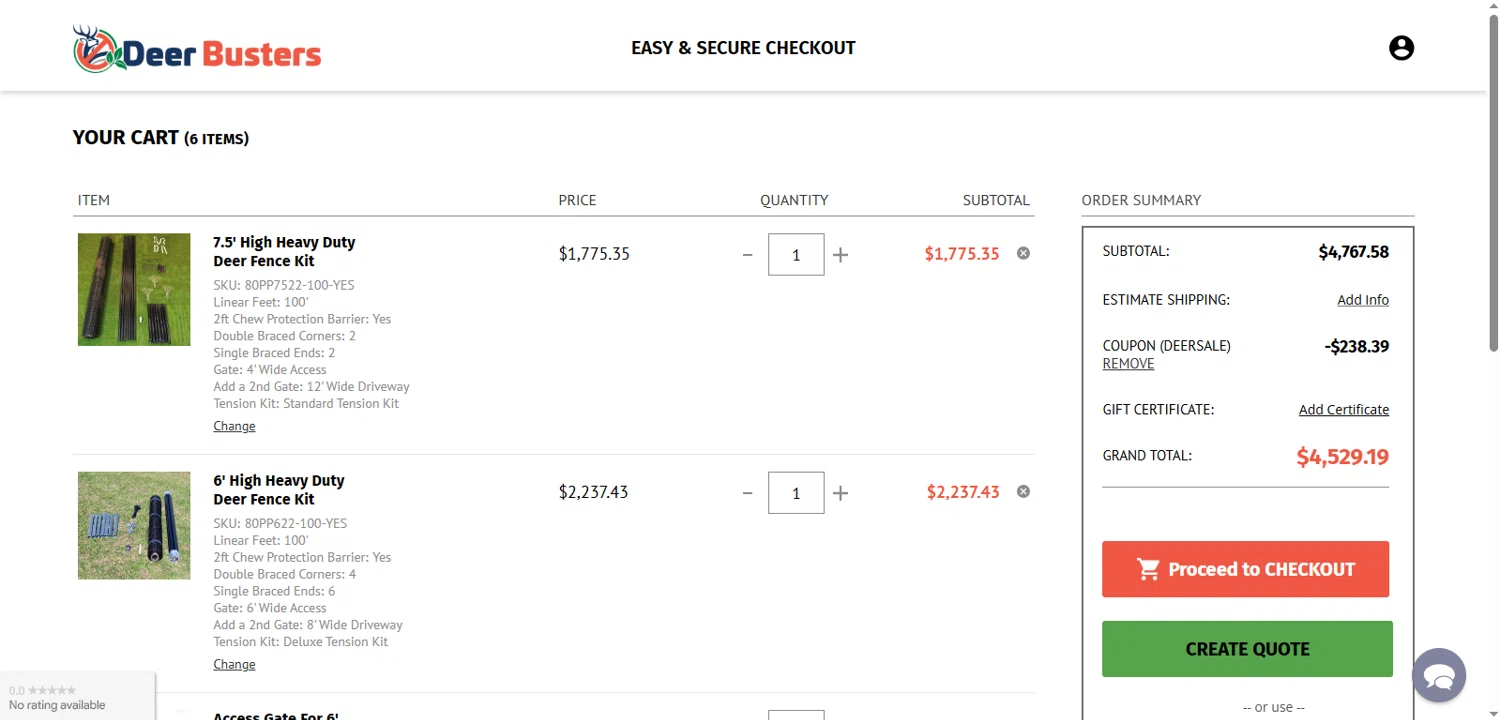The width and height of the screenshot is (1500, 720).
Task: Remove the 6' High Deer Fence Kit
Action: pos(1023,491)
